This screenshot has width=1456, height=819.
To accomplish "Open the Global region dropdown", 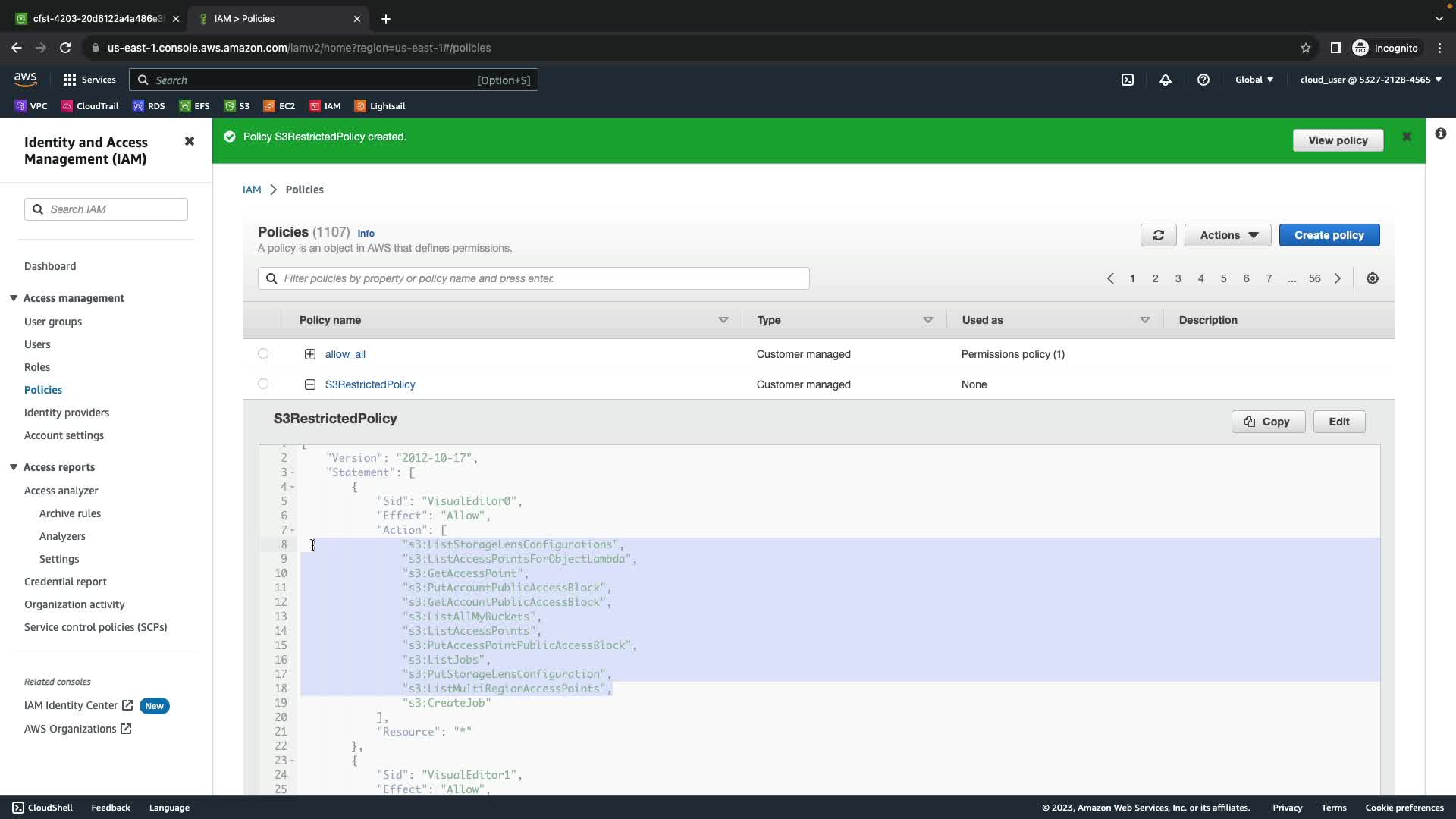I will coord(1254,80).
